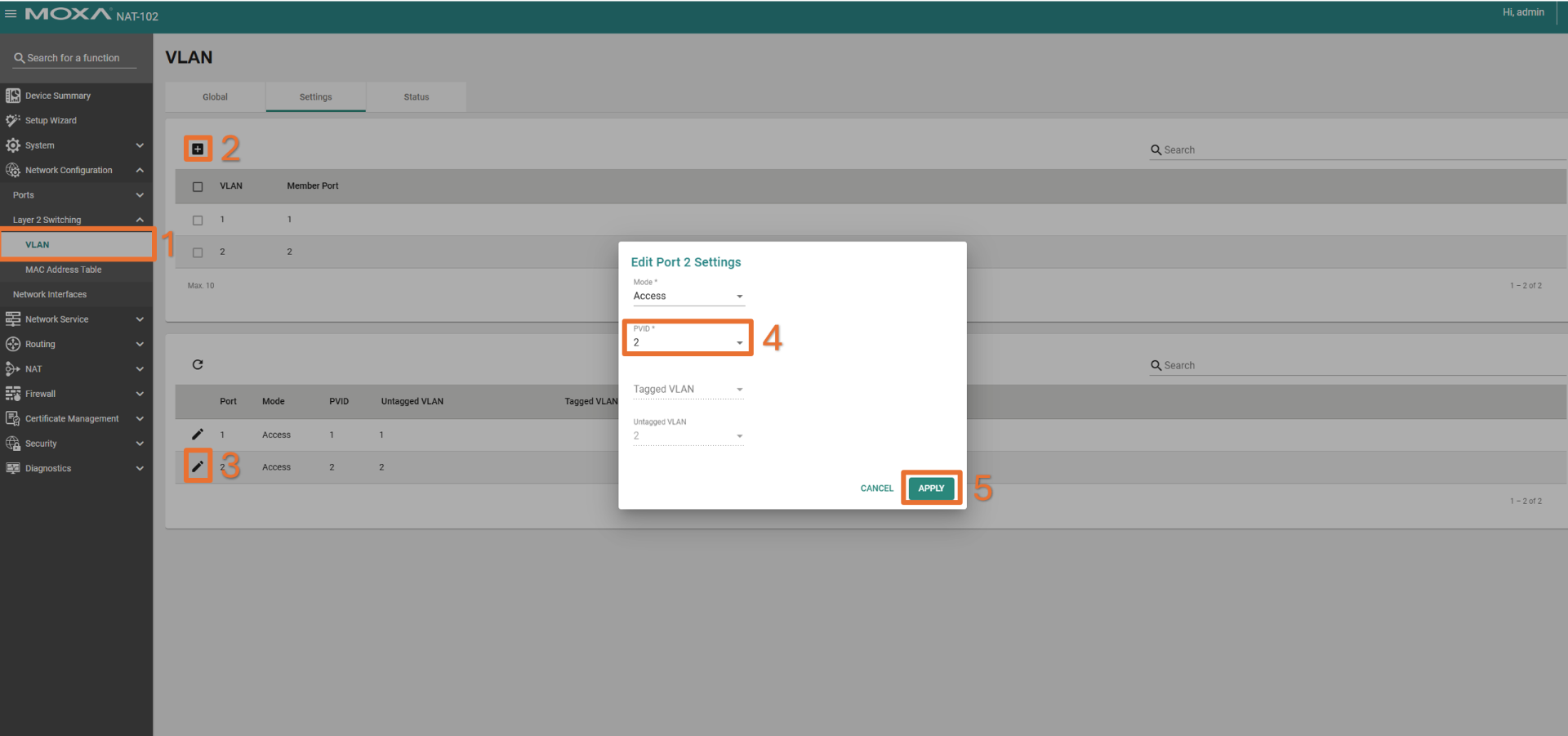This screenshot has width=1568, height=736.
Task: Click the Firewall sidebar icon
Action: point(13,394)
